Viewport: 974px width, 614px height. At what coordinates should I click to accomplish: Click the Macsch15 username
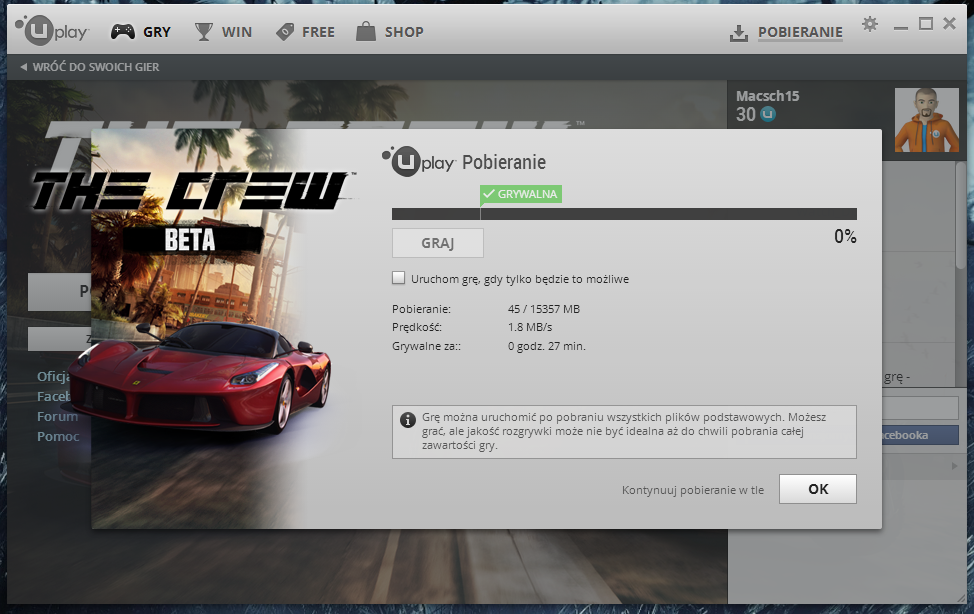pyautogui.click(x=767, y=96)
